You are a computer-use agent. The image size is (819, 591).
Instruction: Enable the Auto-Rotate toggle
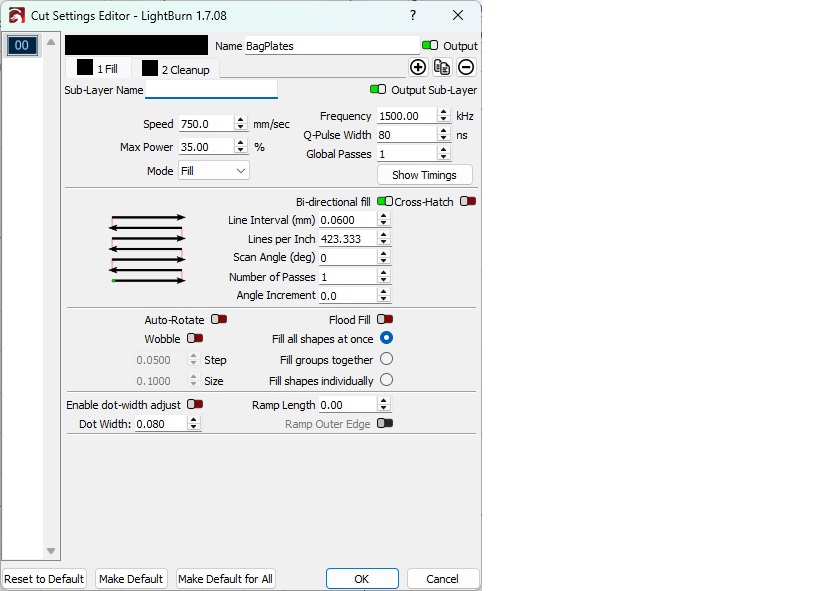[x=219, y=319]
